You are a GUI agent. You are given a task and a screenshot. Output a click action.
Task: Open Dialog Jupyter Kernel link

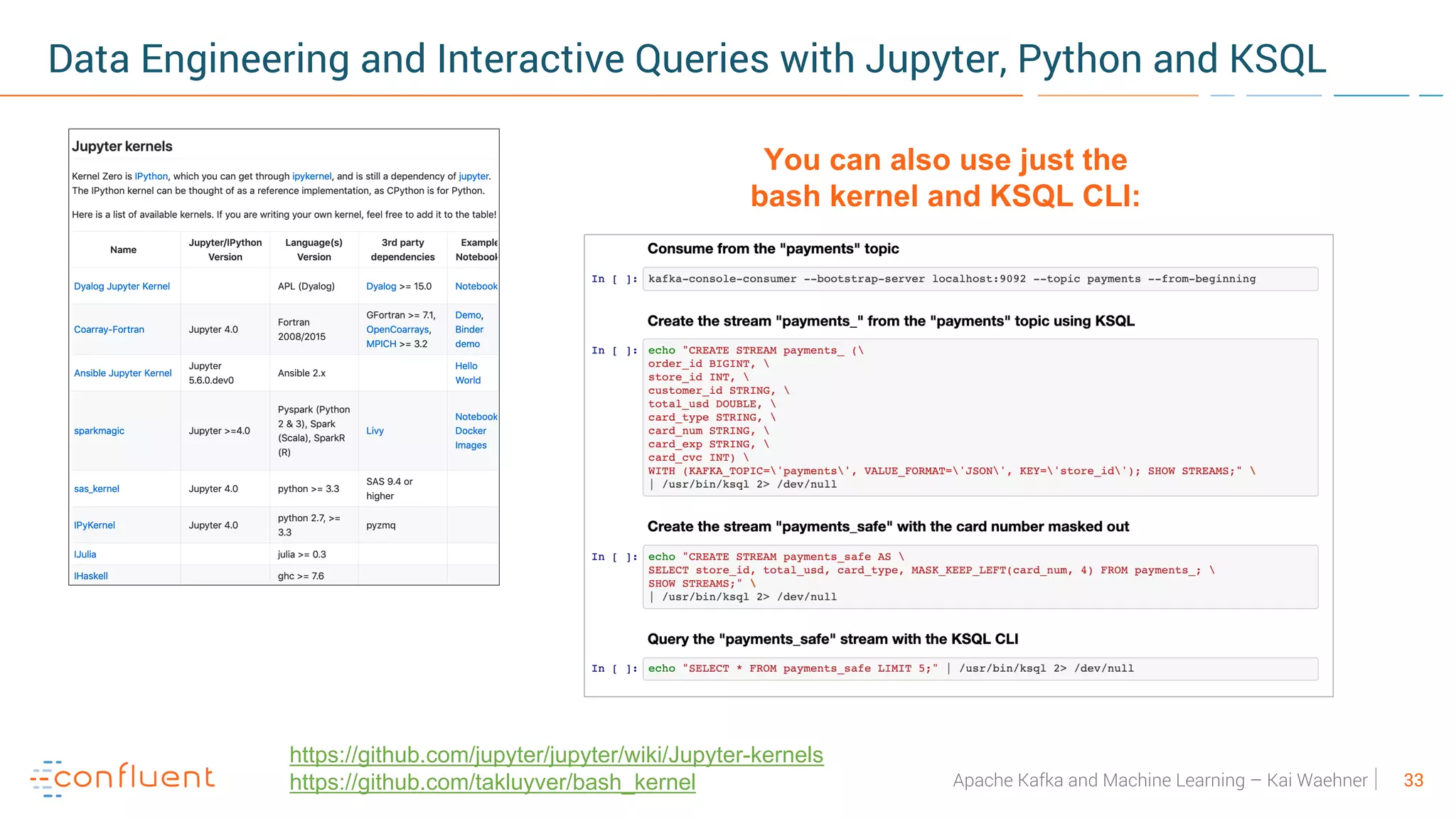[x=122, y=287]
